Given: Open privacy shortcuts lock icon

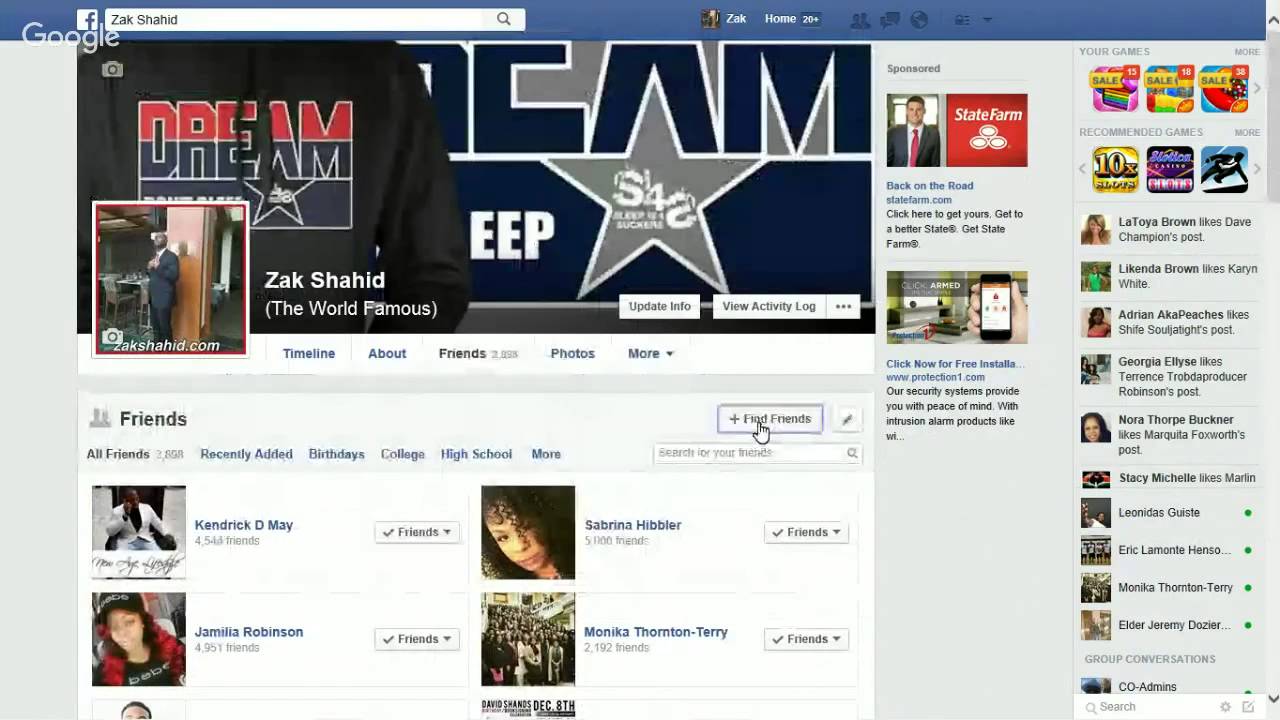Looking at the screenshot, I should [x=962, y=20].
